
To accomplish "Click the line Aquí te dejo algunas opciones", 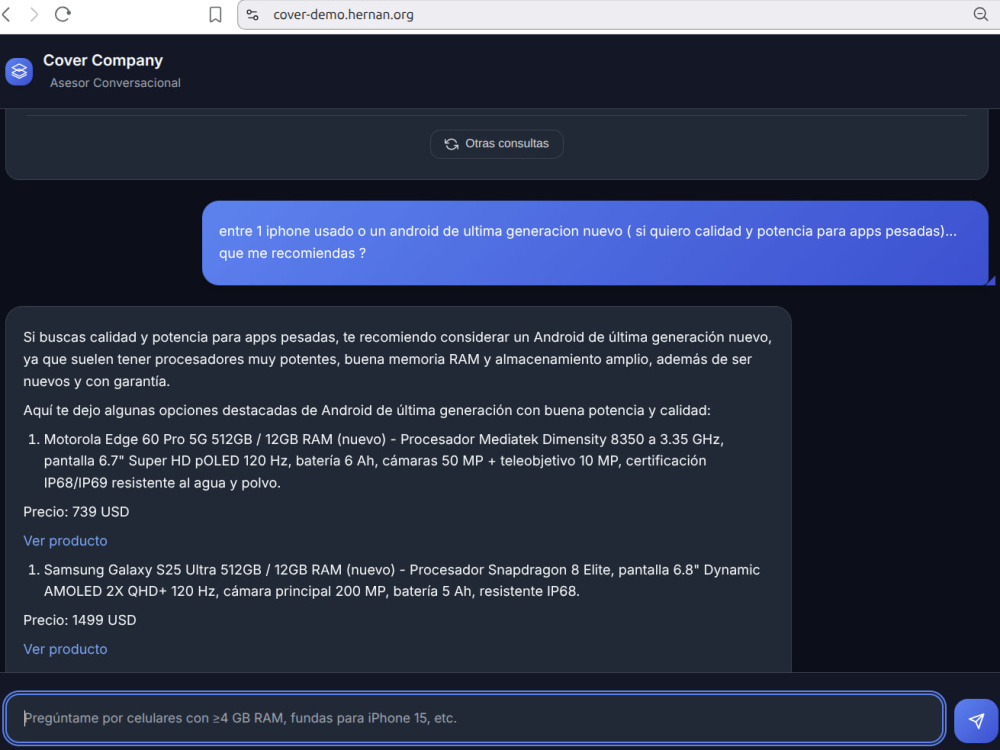I will point(367,411).
